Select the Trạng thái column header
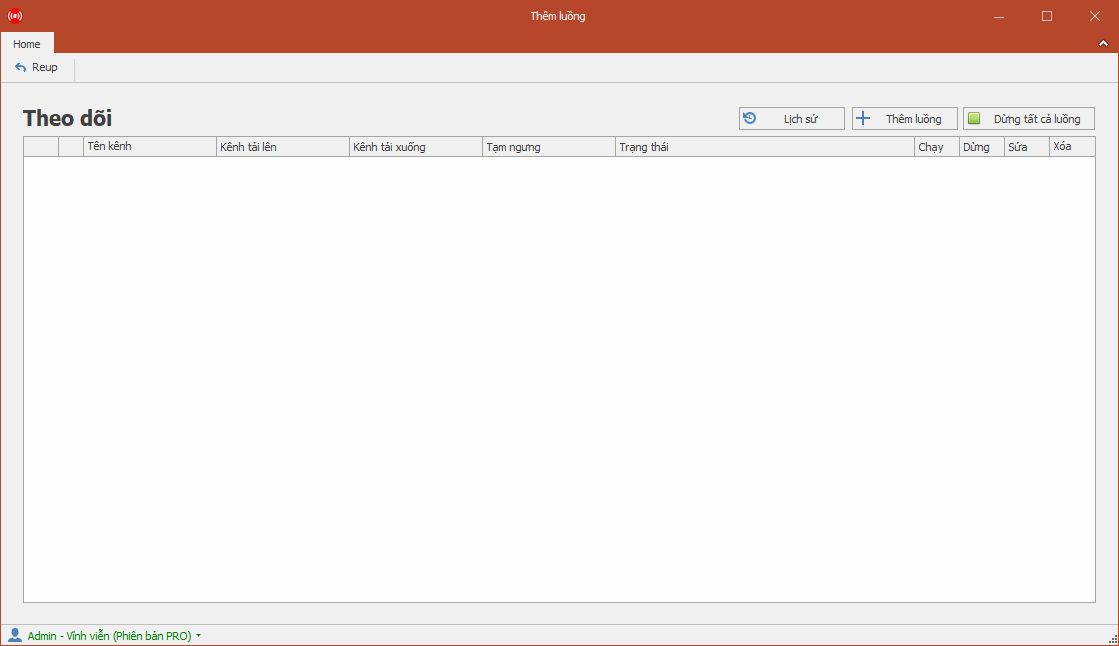The image size is (1119, 646). click(x=764, y=146)
